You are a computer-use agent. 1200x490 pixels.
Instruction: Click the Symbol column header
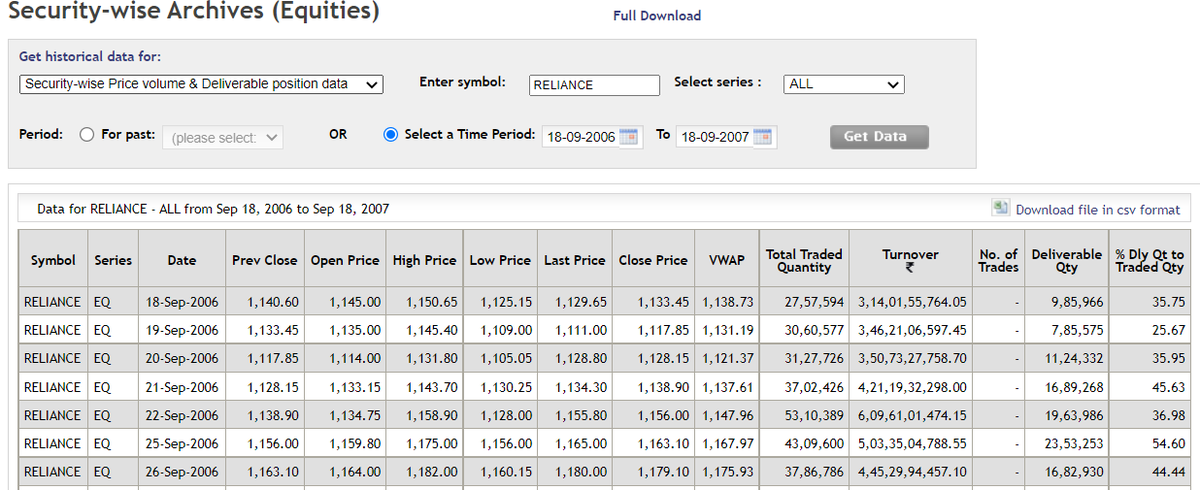coord(53,260)
